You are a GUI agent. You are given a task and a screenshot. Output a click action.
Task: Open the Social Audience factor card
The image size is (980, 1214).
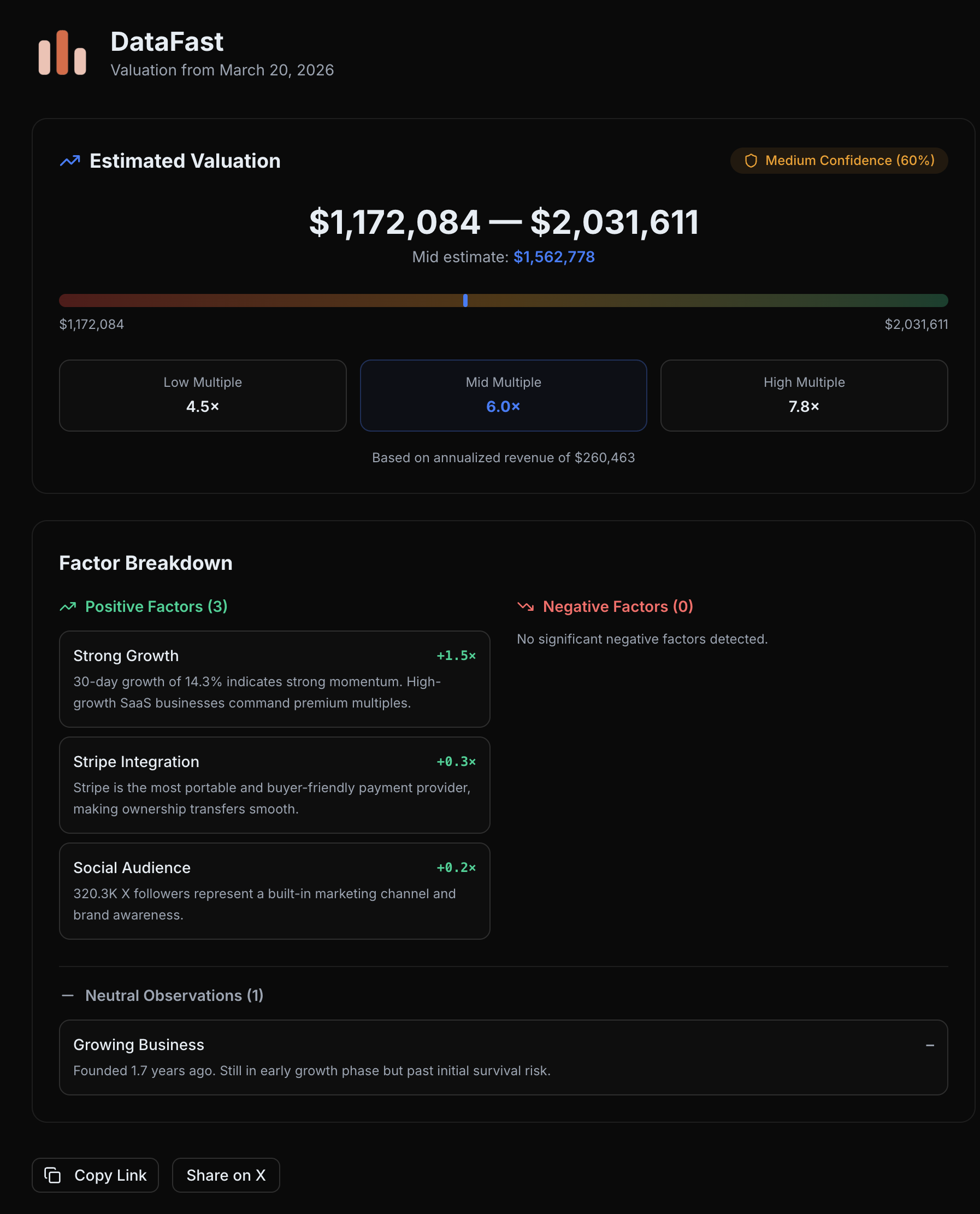[274, 891]
